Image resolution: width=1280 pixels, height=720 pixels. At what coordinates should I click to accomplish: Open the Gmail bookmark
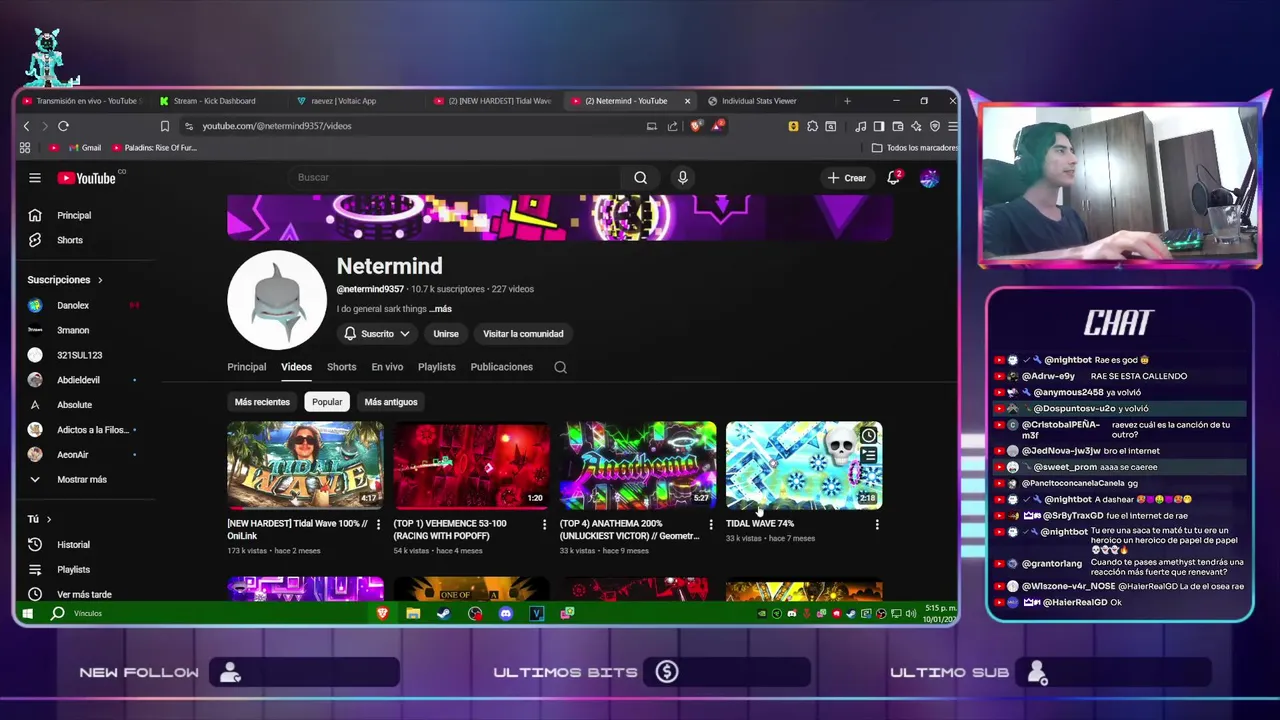click(84, 148)
